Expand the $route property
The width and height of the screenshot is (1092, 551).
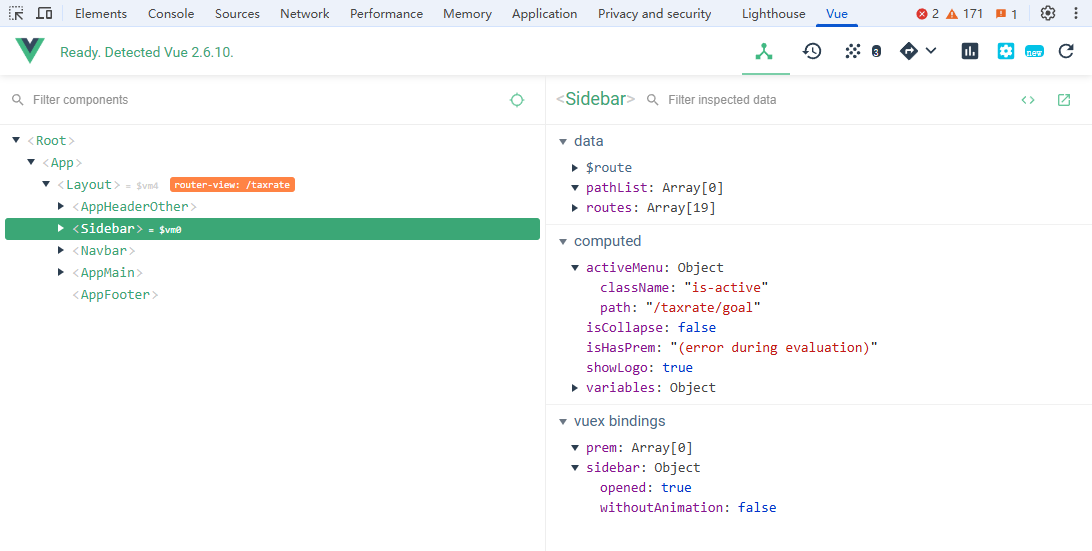click(575, 168)
